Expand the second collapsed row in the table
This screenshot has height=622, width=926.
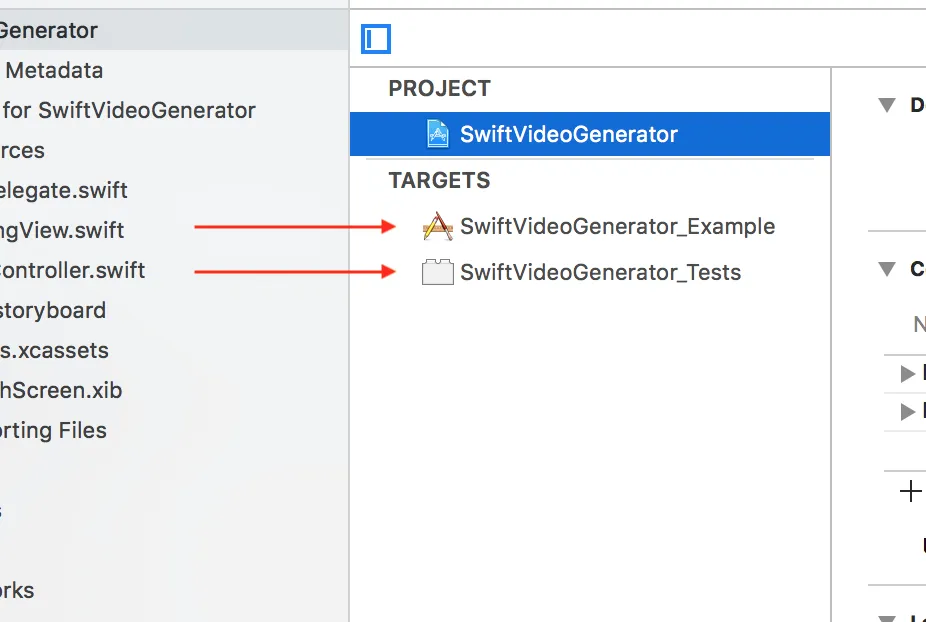coord(908,411)
